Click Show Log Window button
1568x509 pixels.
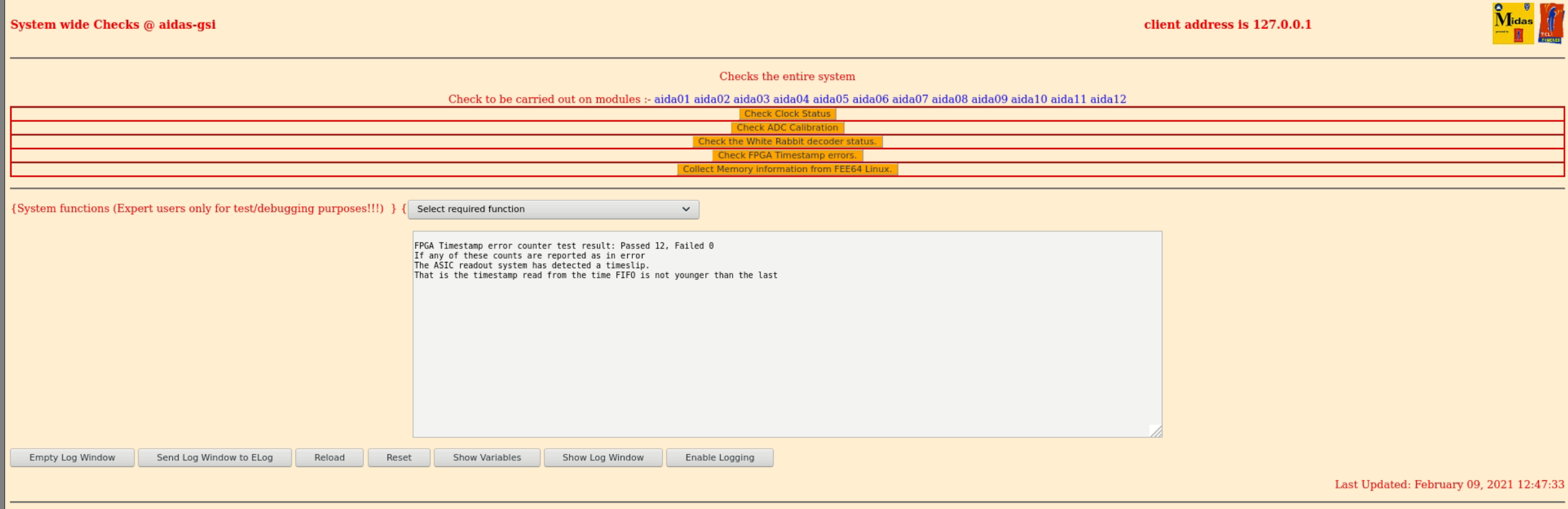point(603,458)
